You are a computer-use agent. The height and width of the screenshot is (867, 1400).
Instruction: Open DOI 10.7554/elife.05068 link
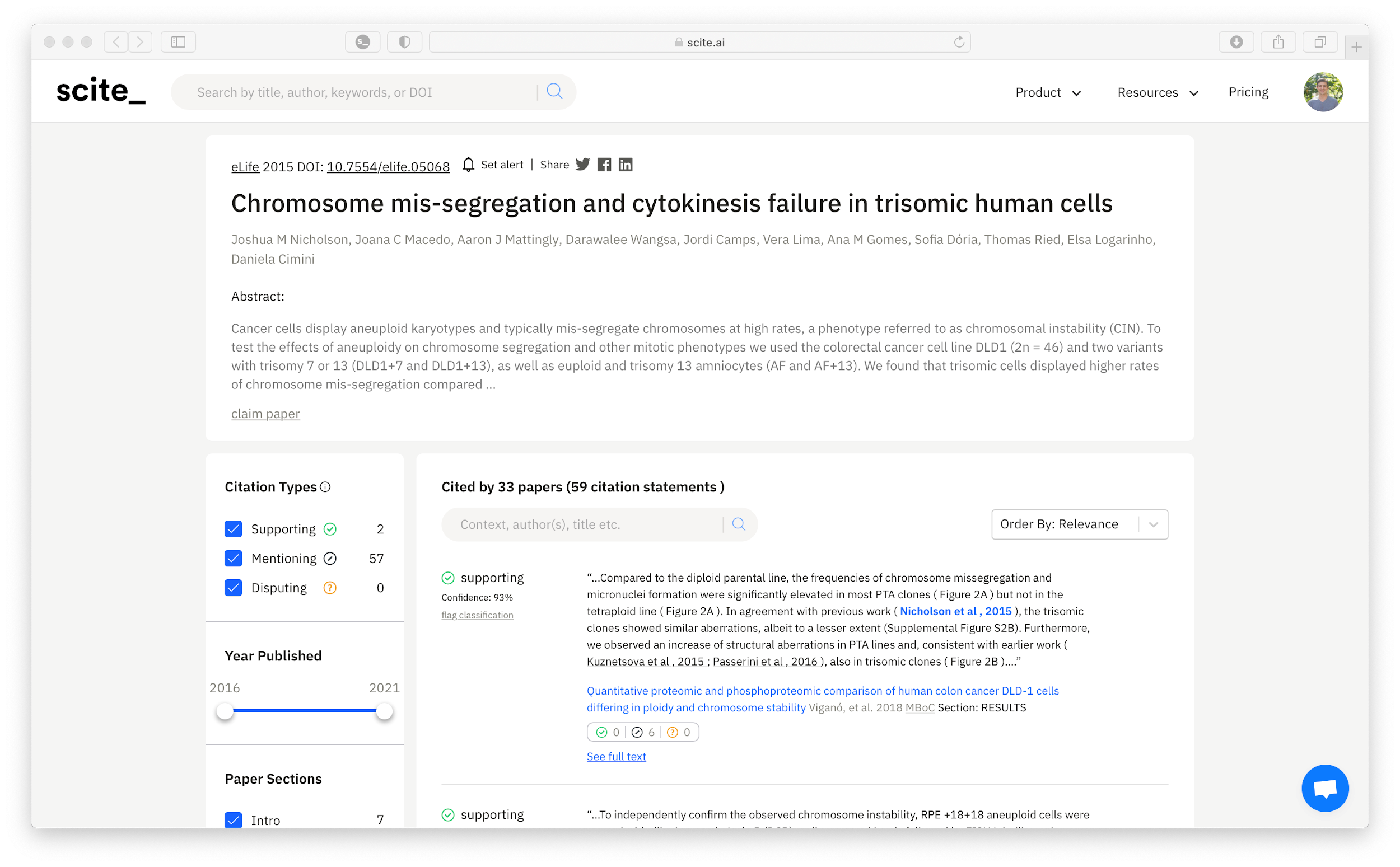[388, 167]
